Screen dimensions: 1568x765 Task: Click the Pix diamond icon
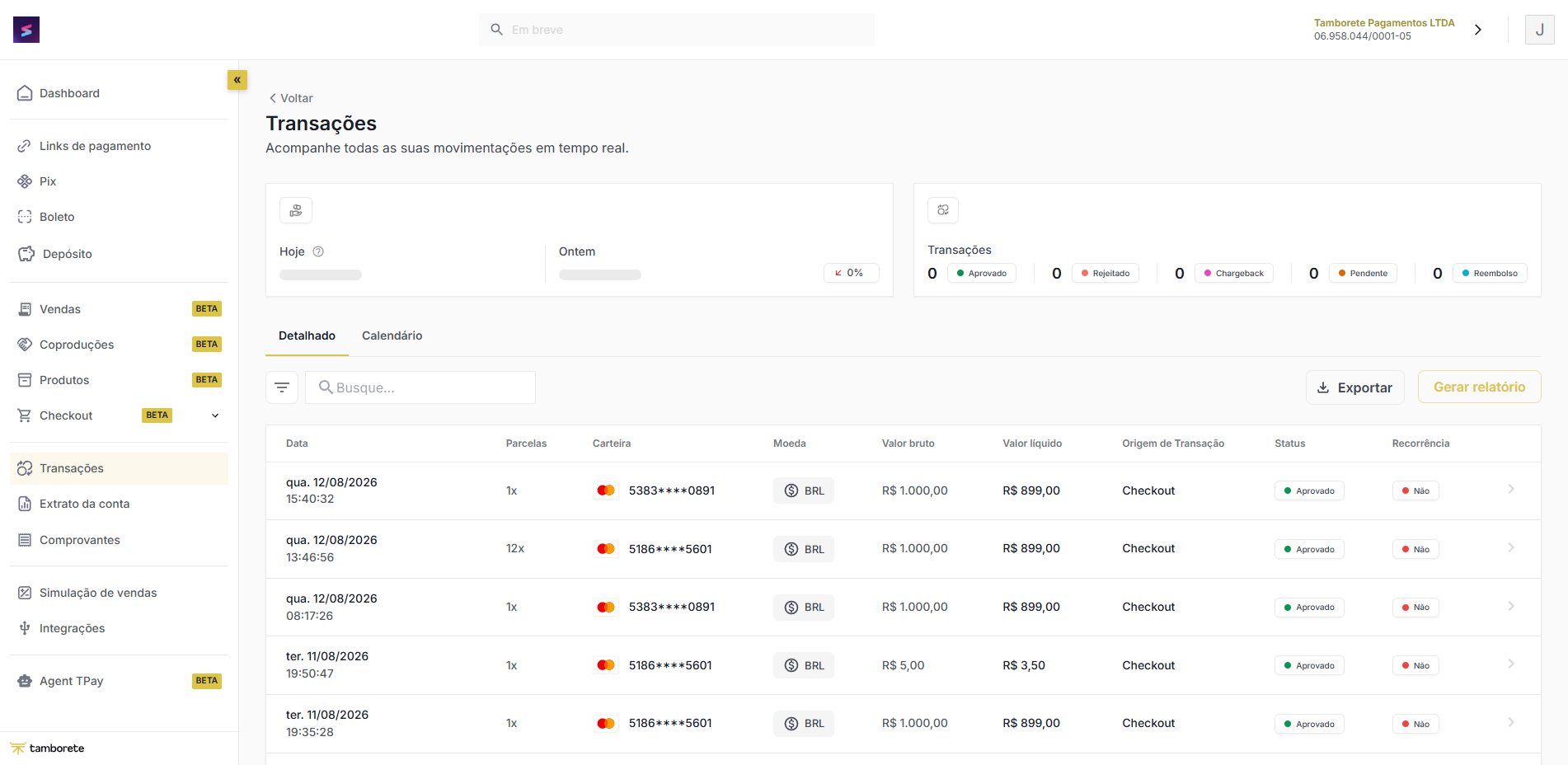(25, 181)
